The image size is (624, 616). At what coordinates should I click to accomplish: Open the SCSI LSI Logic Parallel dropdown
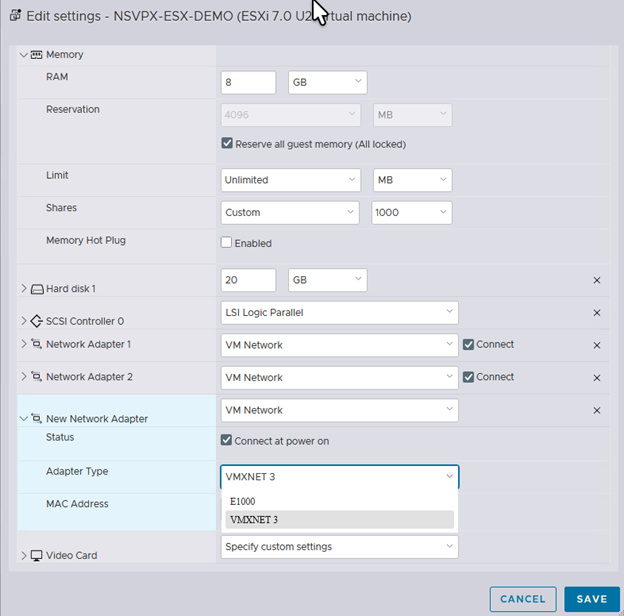(x=339, y=313)
